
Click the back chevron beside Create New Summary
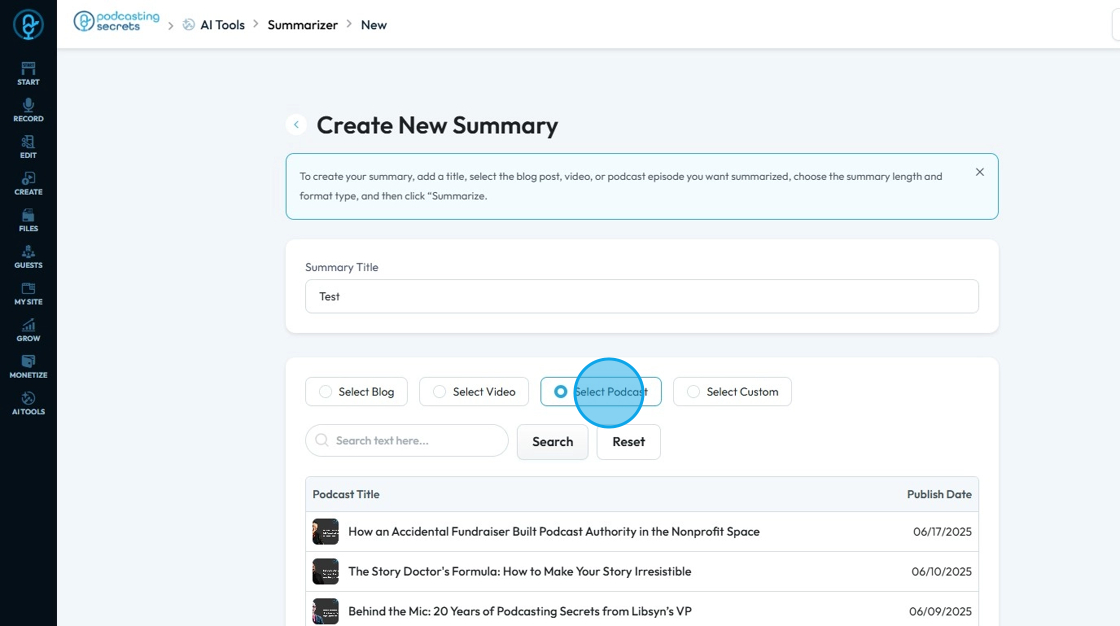[296, 125]
